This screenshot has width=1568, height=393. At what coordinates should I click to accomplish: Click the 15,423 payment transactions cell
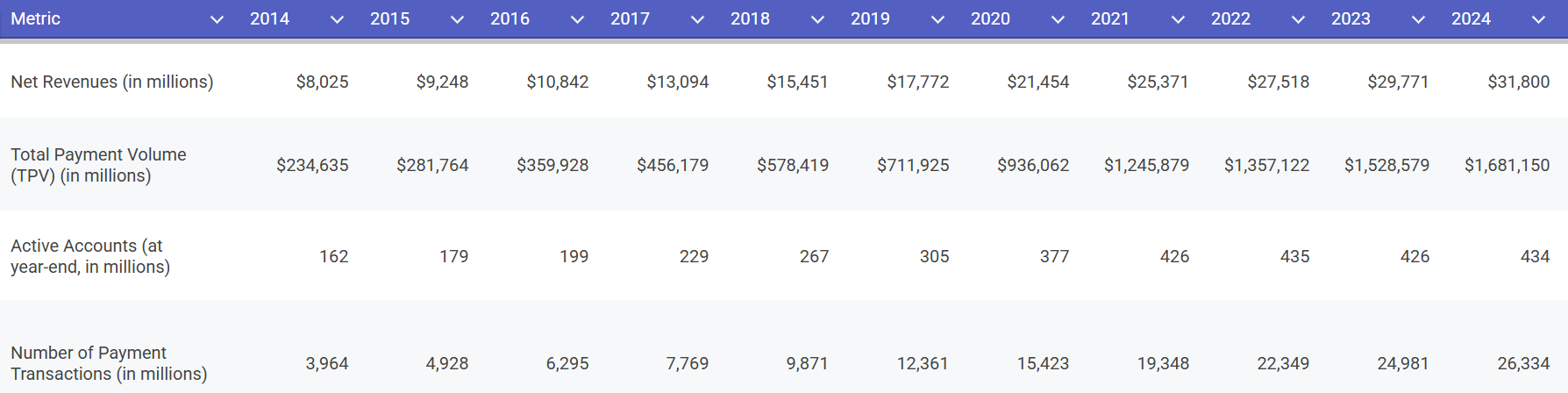pos(1043,363)
